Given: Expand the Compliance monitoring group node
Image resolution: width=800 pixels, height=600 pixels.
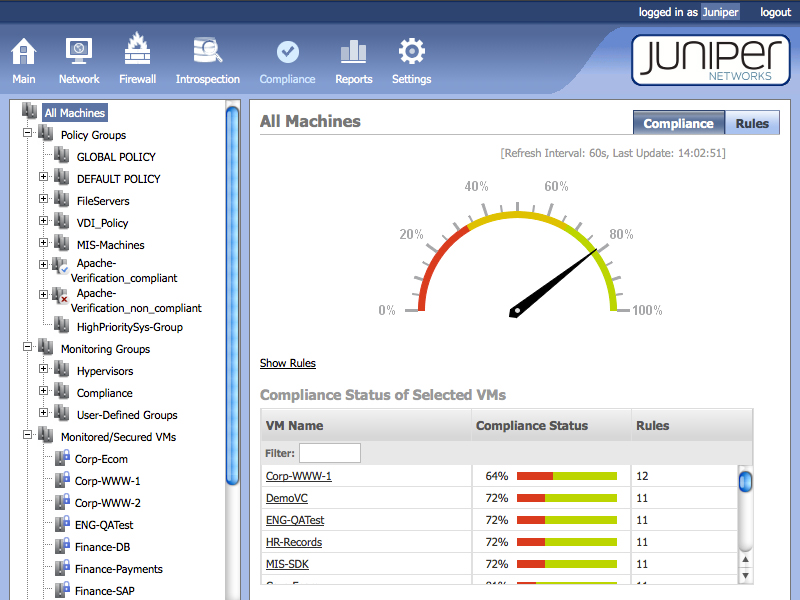Looking at the screenshot, I should [43, 390].
